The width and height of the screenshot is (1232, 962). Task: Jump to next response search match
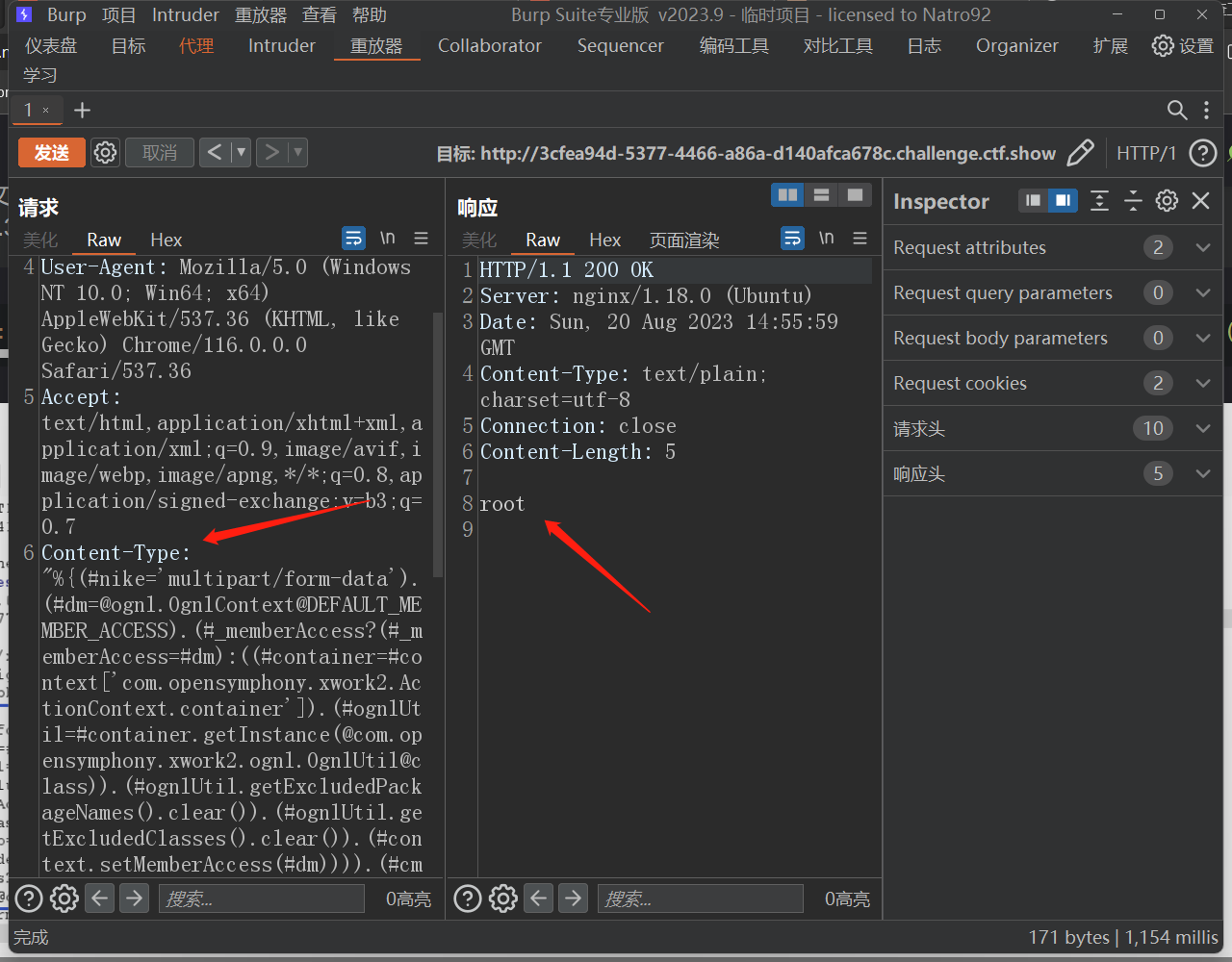point(574,899)
